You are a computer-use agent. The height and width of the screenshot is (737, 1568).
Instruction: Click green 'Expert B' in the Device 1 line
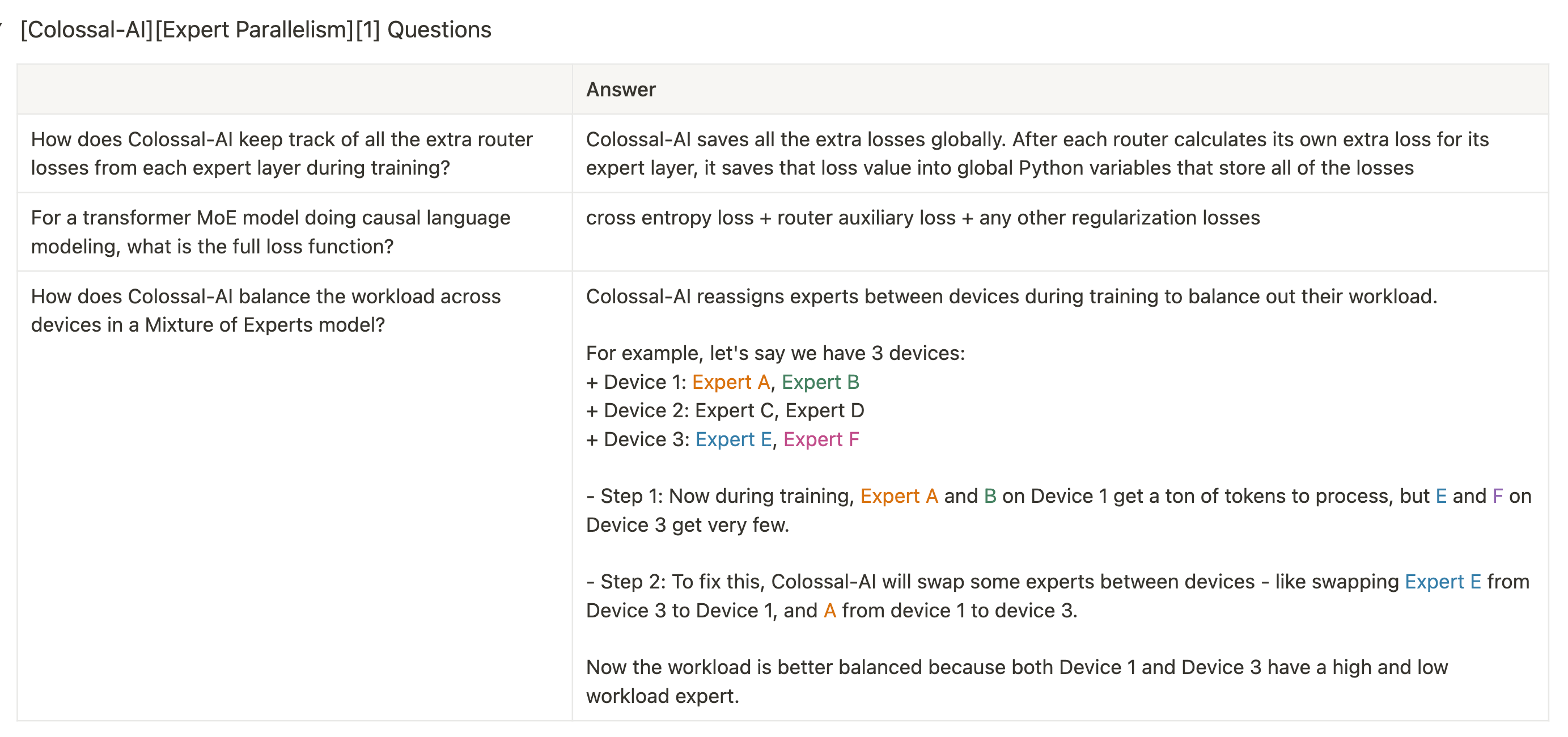click(x=820, y=382)
